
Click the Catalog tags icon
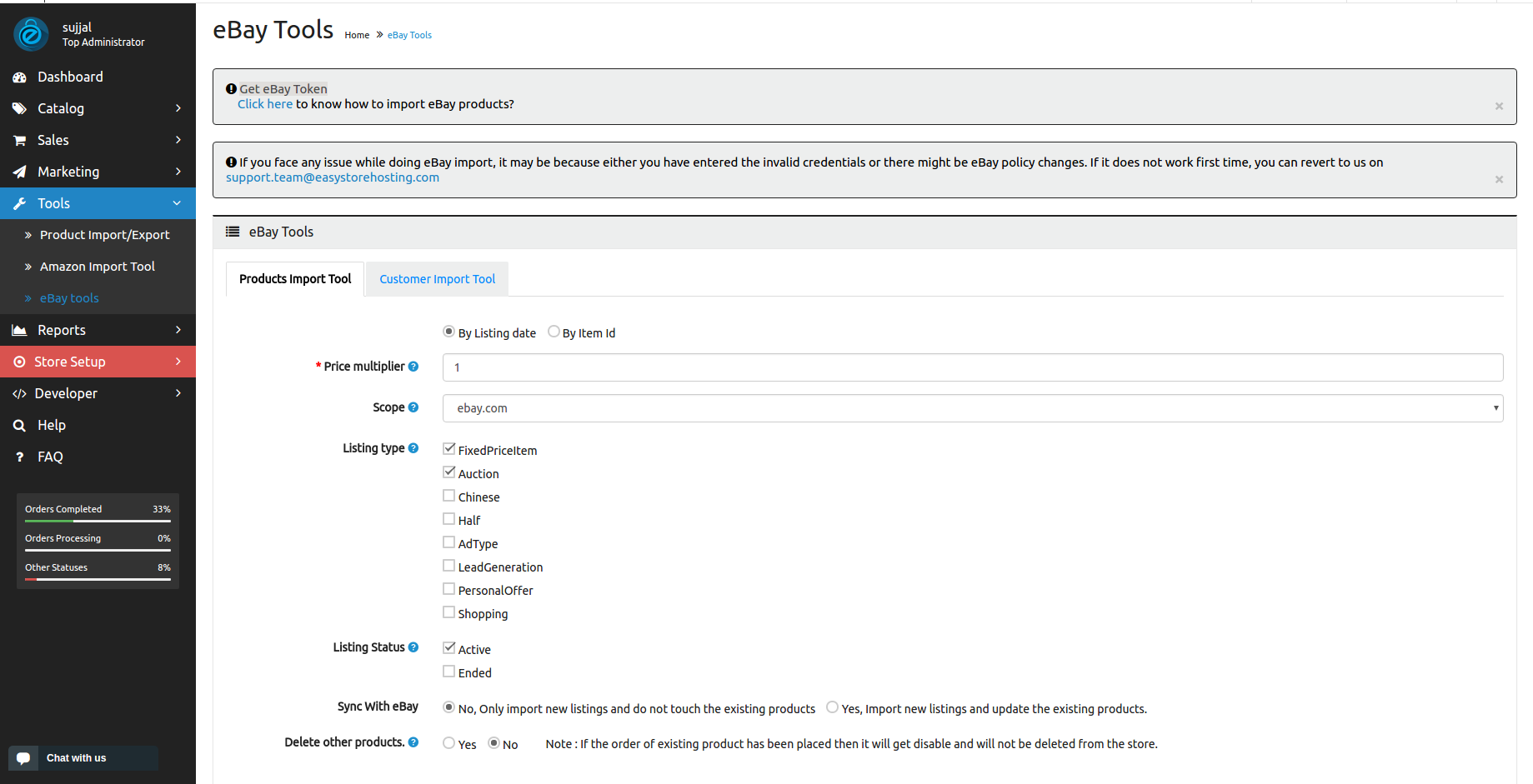click(x=20, y=108)
